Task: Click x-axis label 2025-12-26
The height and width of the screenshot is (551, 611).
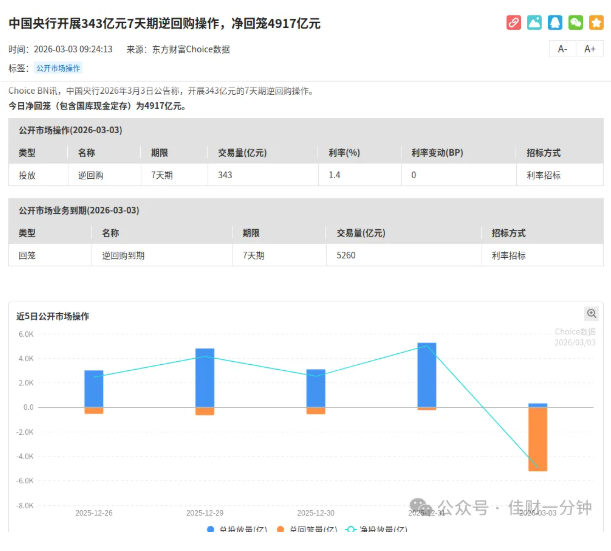Action: (94, 513)
